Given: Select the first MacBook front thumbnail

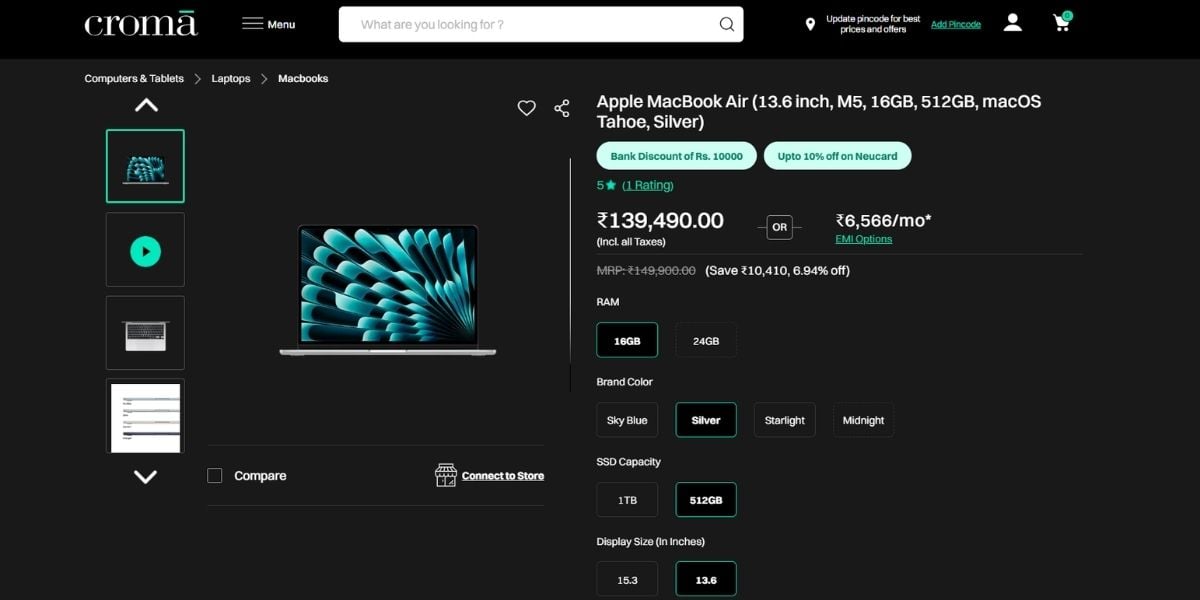Looking at the screenshot, I should coord(145,166).
